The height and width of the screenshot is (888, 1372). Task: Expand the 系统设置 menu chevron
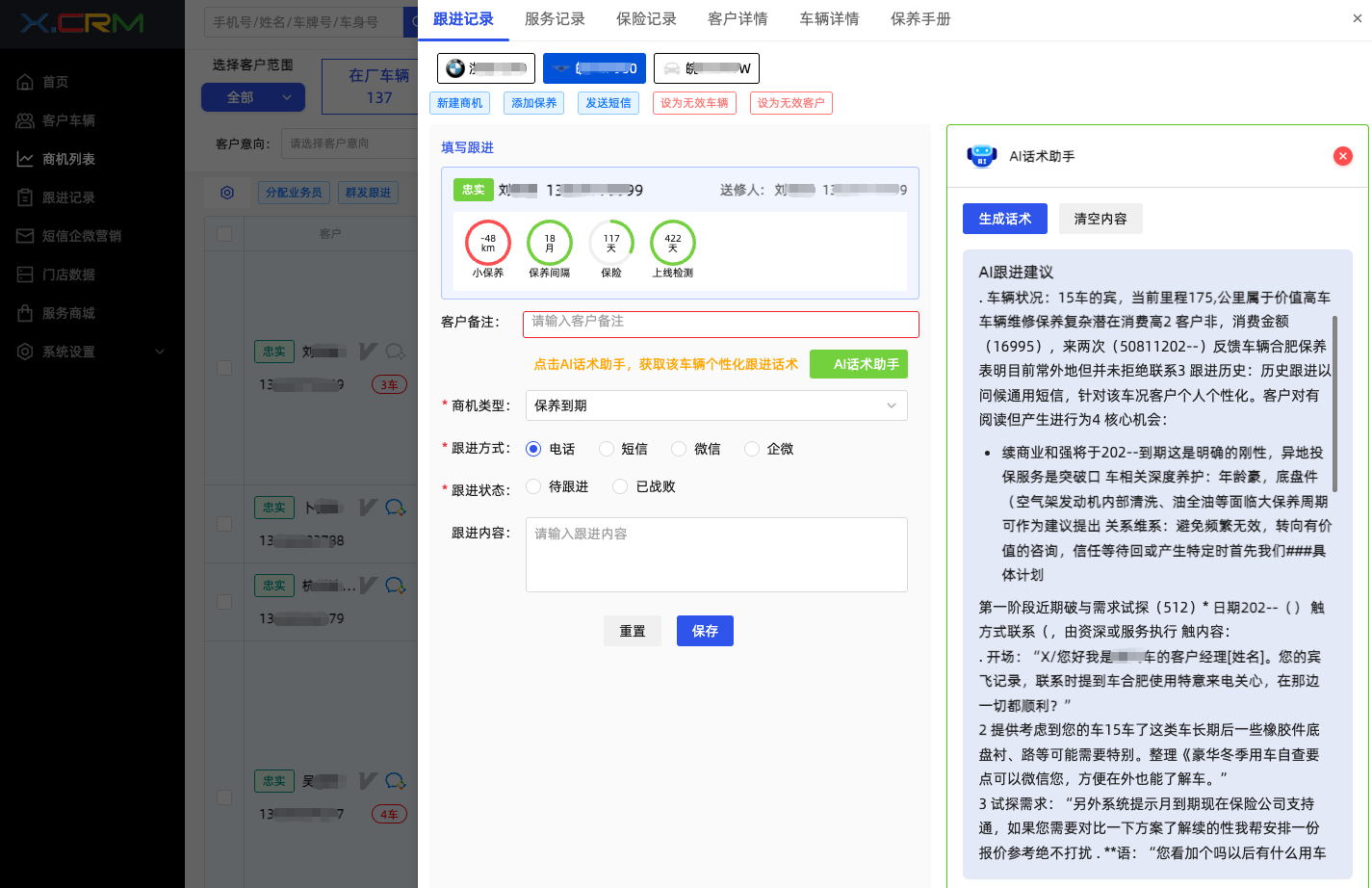tap(160, 352)
